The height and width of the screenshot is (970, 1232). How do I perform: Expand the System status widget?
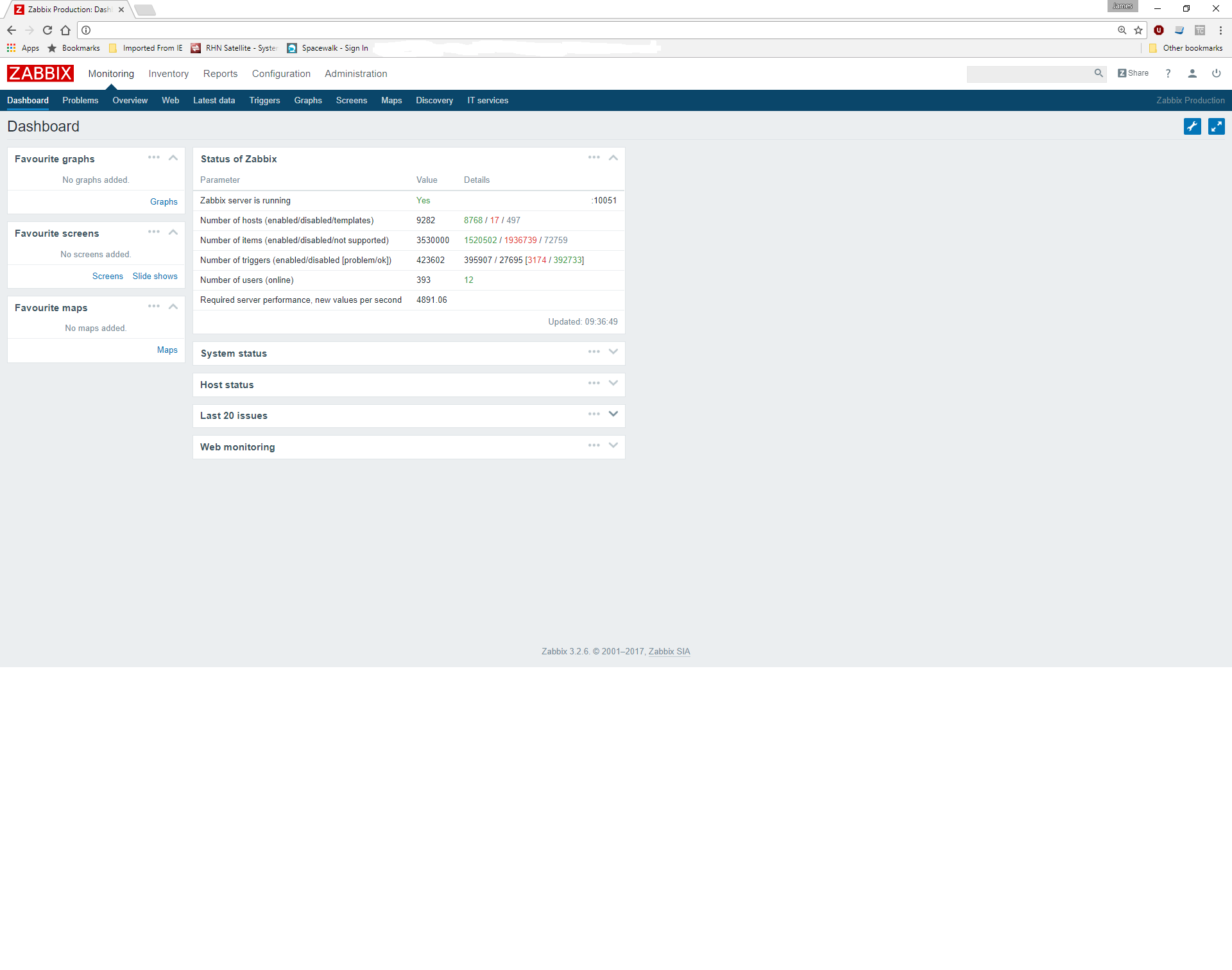613,352
